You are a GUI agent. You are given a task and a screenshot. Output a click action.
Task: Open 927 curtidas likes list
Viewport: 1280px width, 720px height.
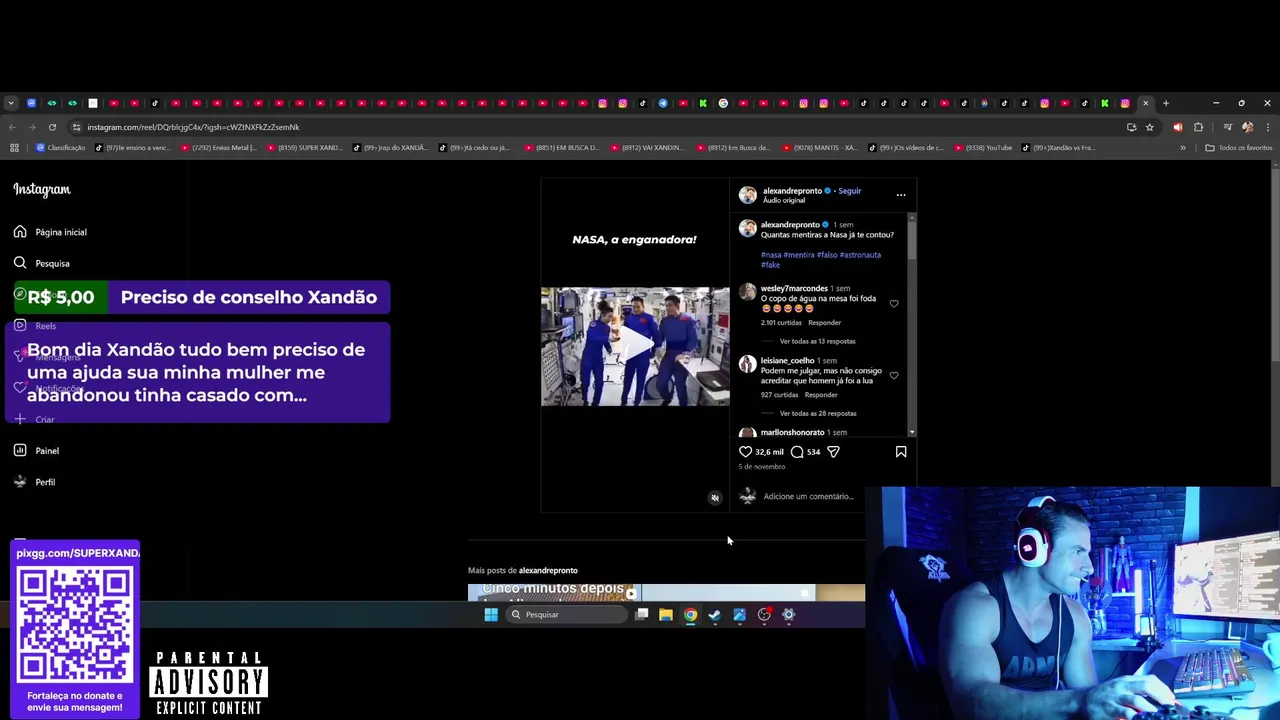tap(779, 395)
